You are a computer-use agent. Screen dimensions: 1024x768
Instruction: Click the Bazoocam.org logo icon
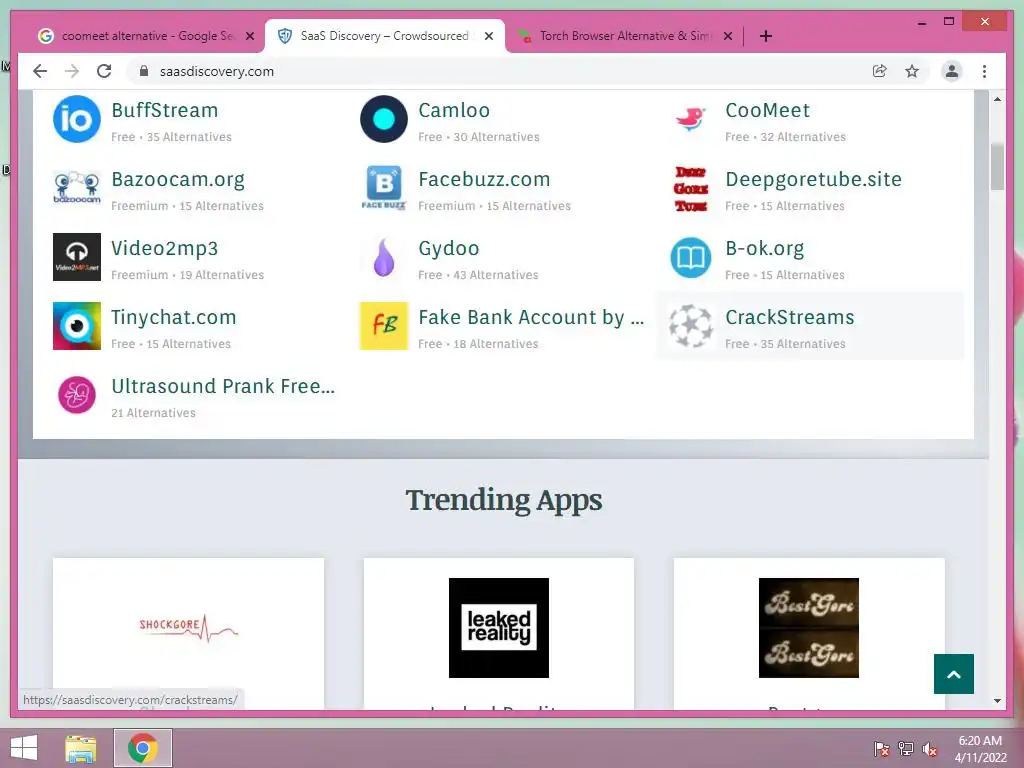click(76, 188)
